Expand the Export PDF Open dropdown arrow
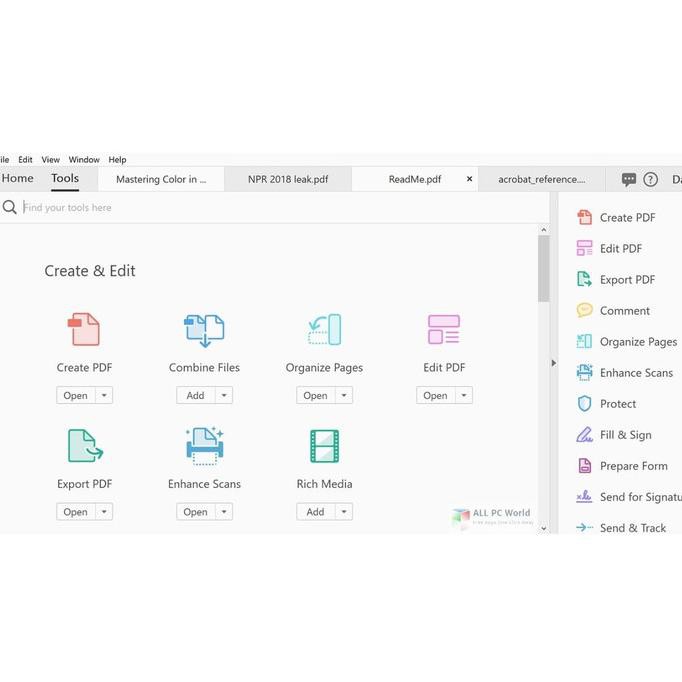The image size is (682, 682). click(104, 512)
